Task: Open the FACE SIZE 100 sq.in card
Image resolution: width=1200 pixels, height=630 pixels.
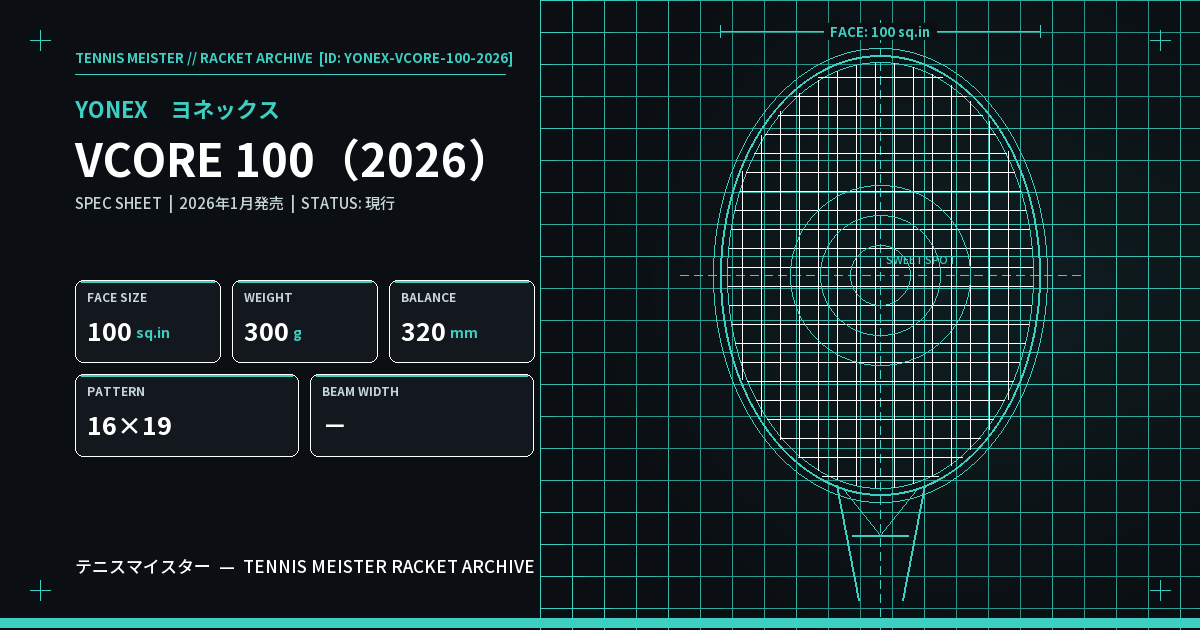Action: pyautogui.click(x=148, y=321)
